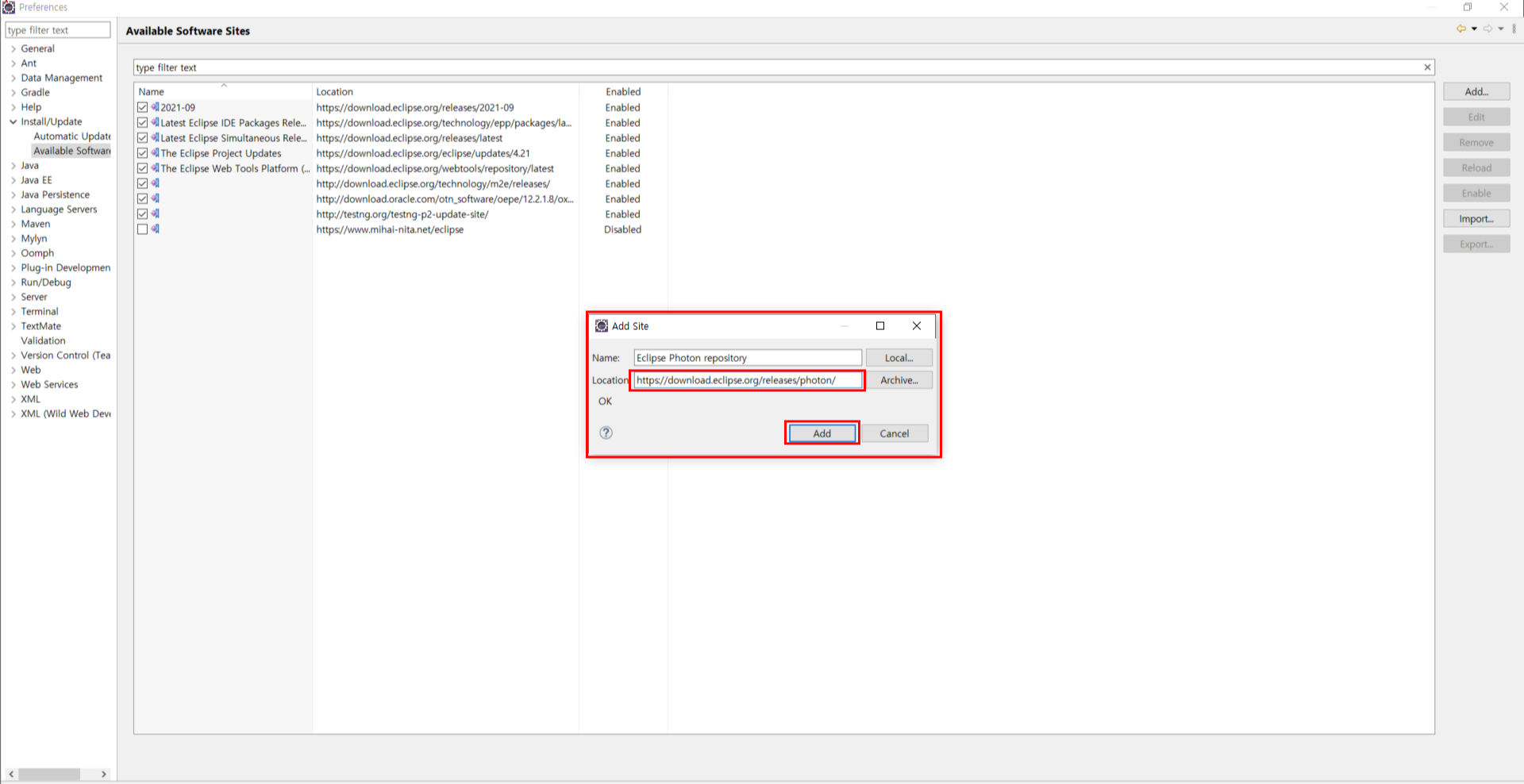Click the forward navigation arrow icon in Preferences
Screen dimensions: 1524x784
coord(1487,29)
